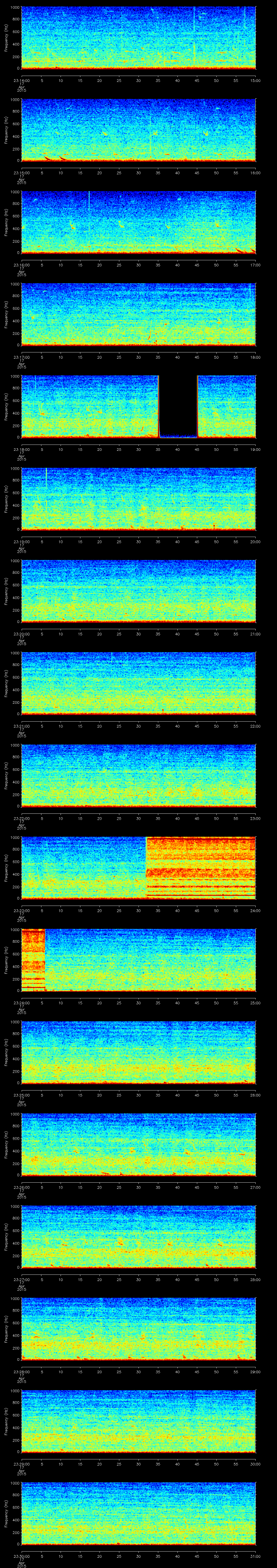Click the spectrogram panel starting at 23:30:00
Screen dimensions: 277x1568
point(138,1514)
